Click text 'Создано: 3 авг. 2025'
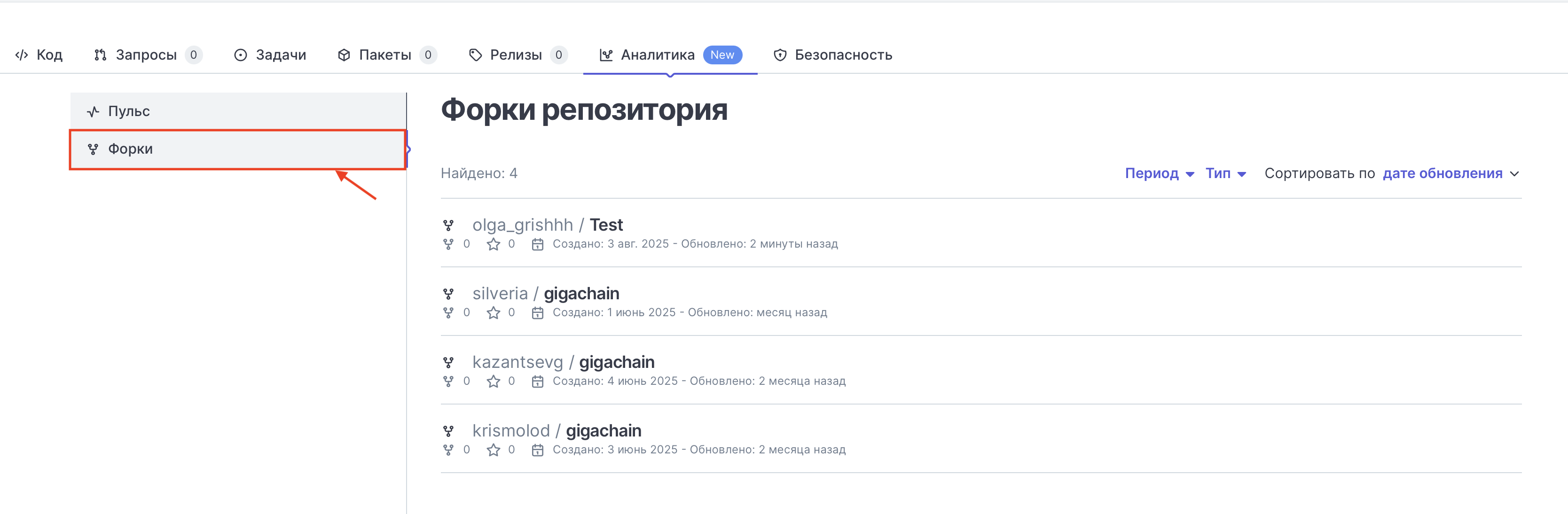The height and width of the screenshot is (514, 1568). pyautogui.click(x=611, y=244)
